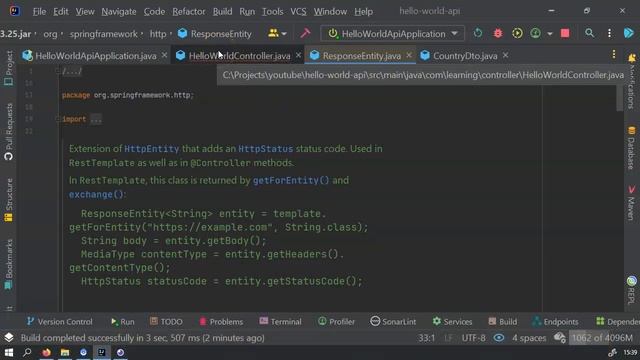
Task: Open the Database tool window
Action: (x=631, y=148)
